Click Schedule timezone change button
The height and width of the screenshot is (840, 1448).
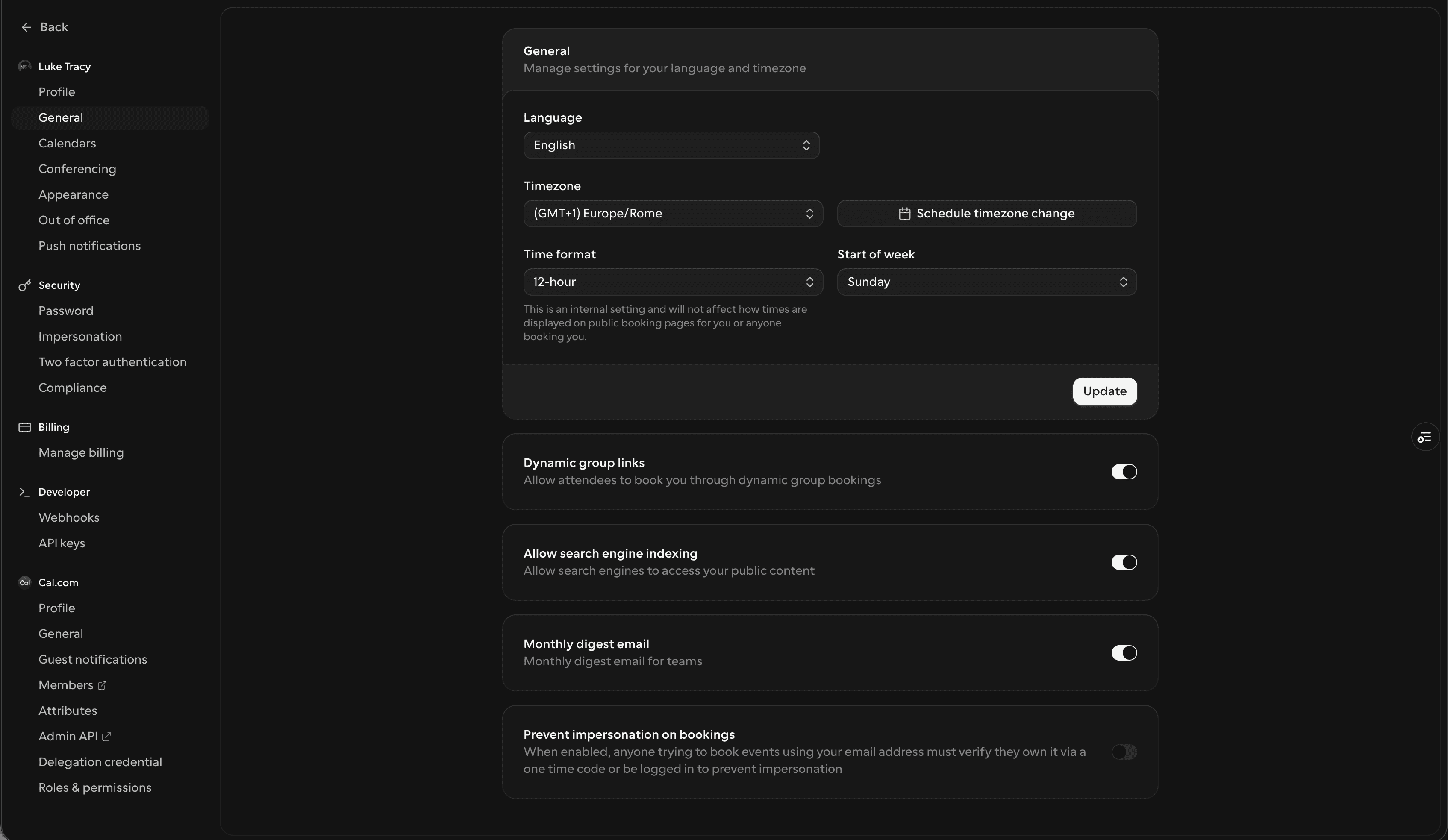986,214
